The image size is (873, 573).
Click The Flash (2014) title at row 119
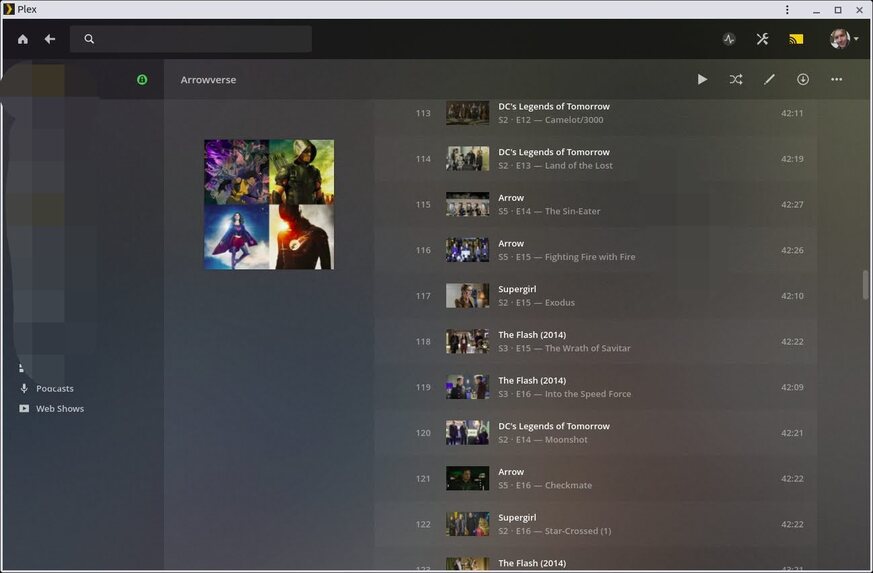click(532, 380)
